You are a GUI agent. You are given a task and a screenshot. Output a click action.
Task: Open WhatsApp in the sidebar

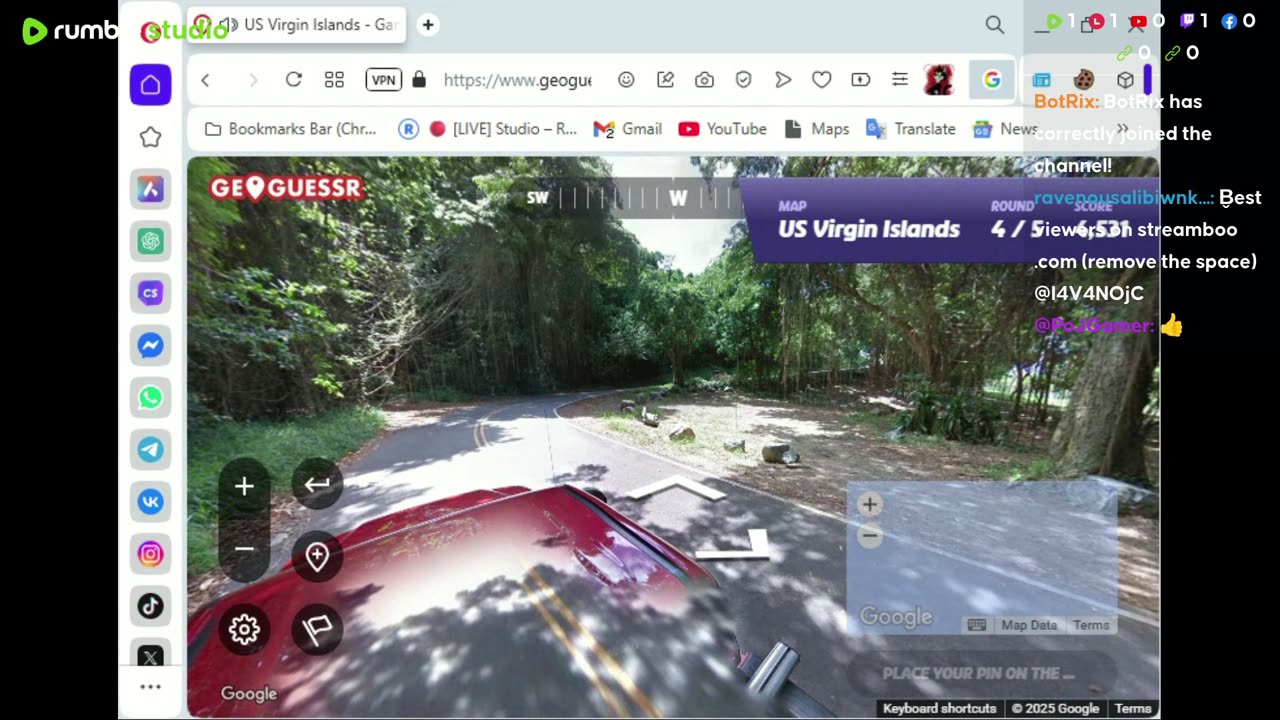[150, 397]
